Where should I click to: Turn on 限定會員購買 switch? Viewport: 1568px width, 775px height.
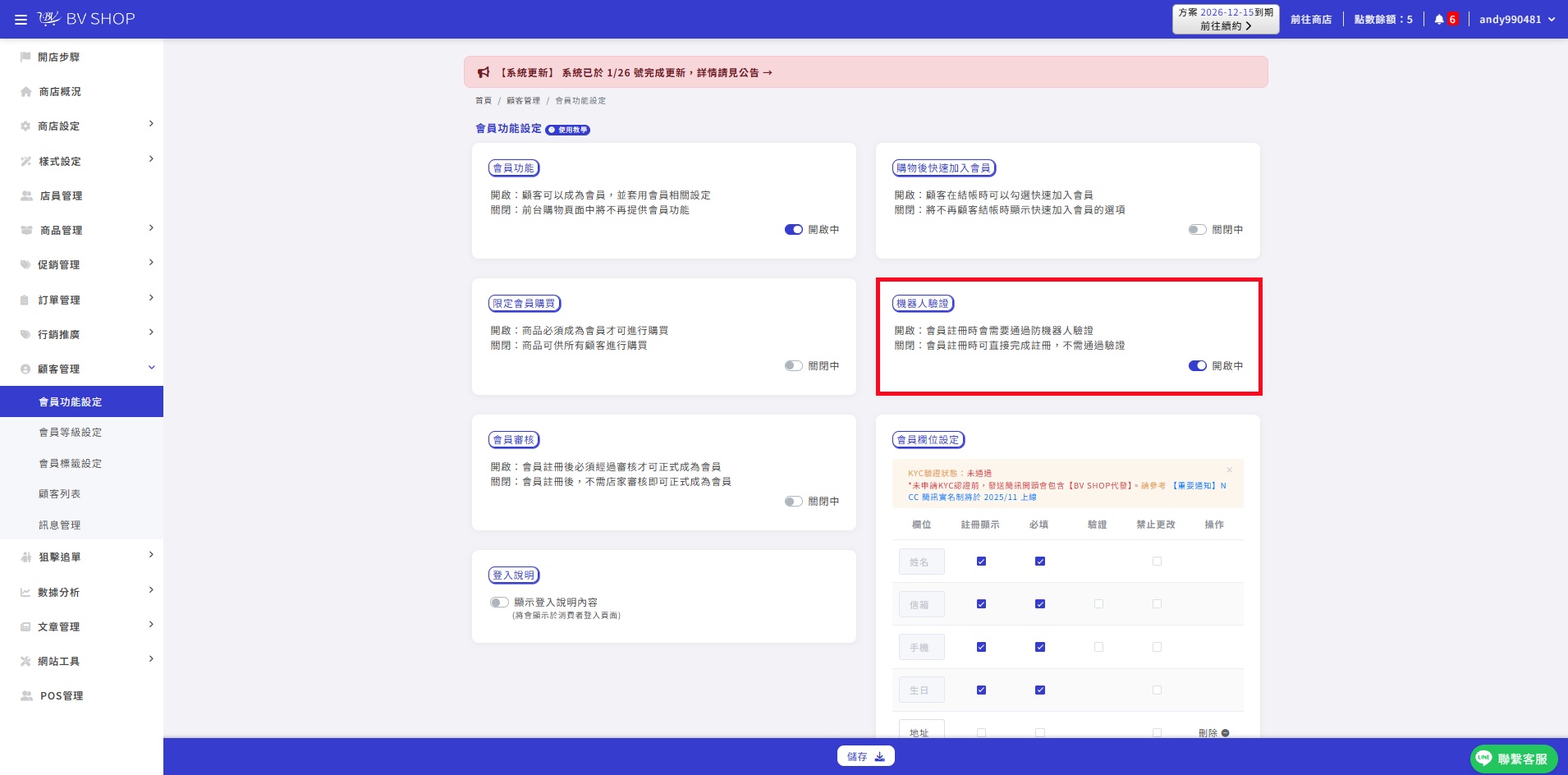pos(793,366)
